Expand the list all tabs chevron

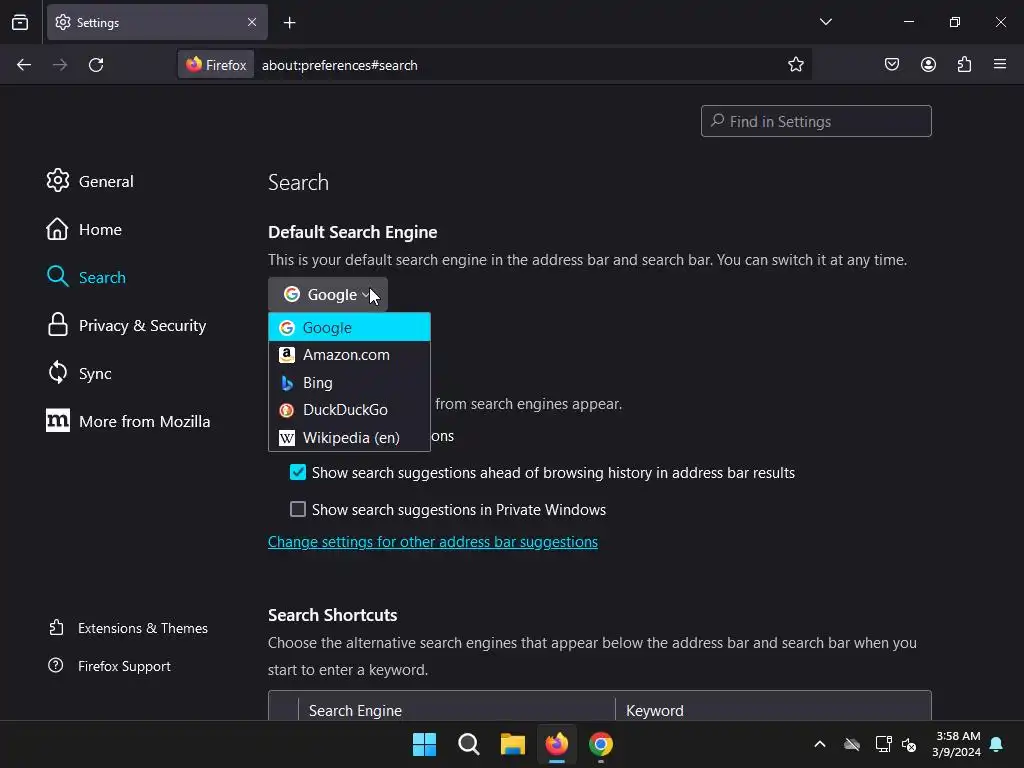tap(825, 22)
